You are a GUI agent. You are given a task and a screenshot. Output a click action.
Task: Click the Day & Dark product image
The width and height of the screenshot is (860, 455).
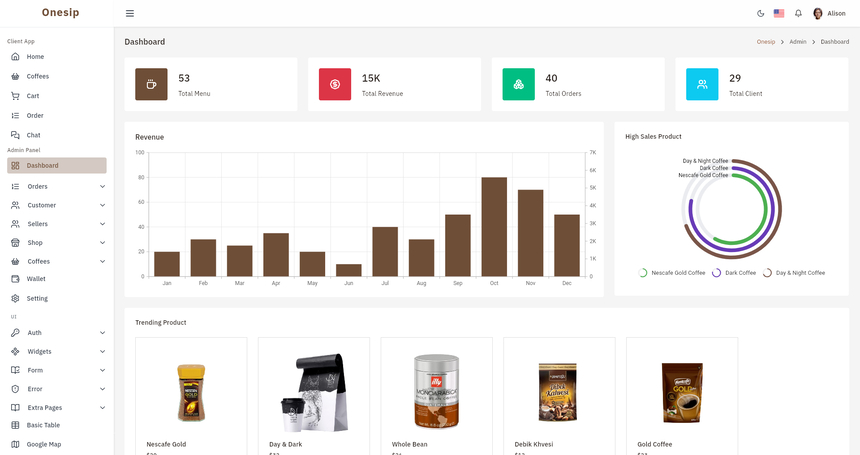[314, 393]
